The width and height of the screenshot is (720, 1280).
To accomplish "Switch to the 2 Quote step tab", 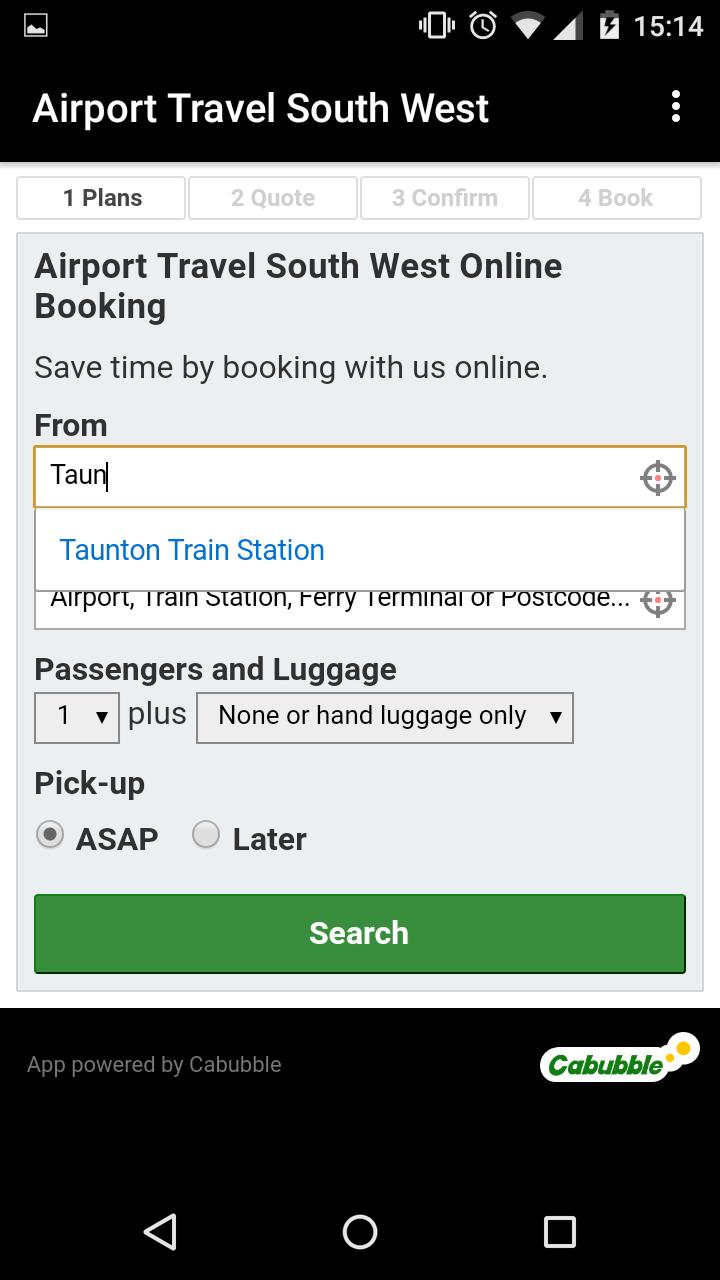I will click(x=273, y=198).
